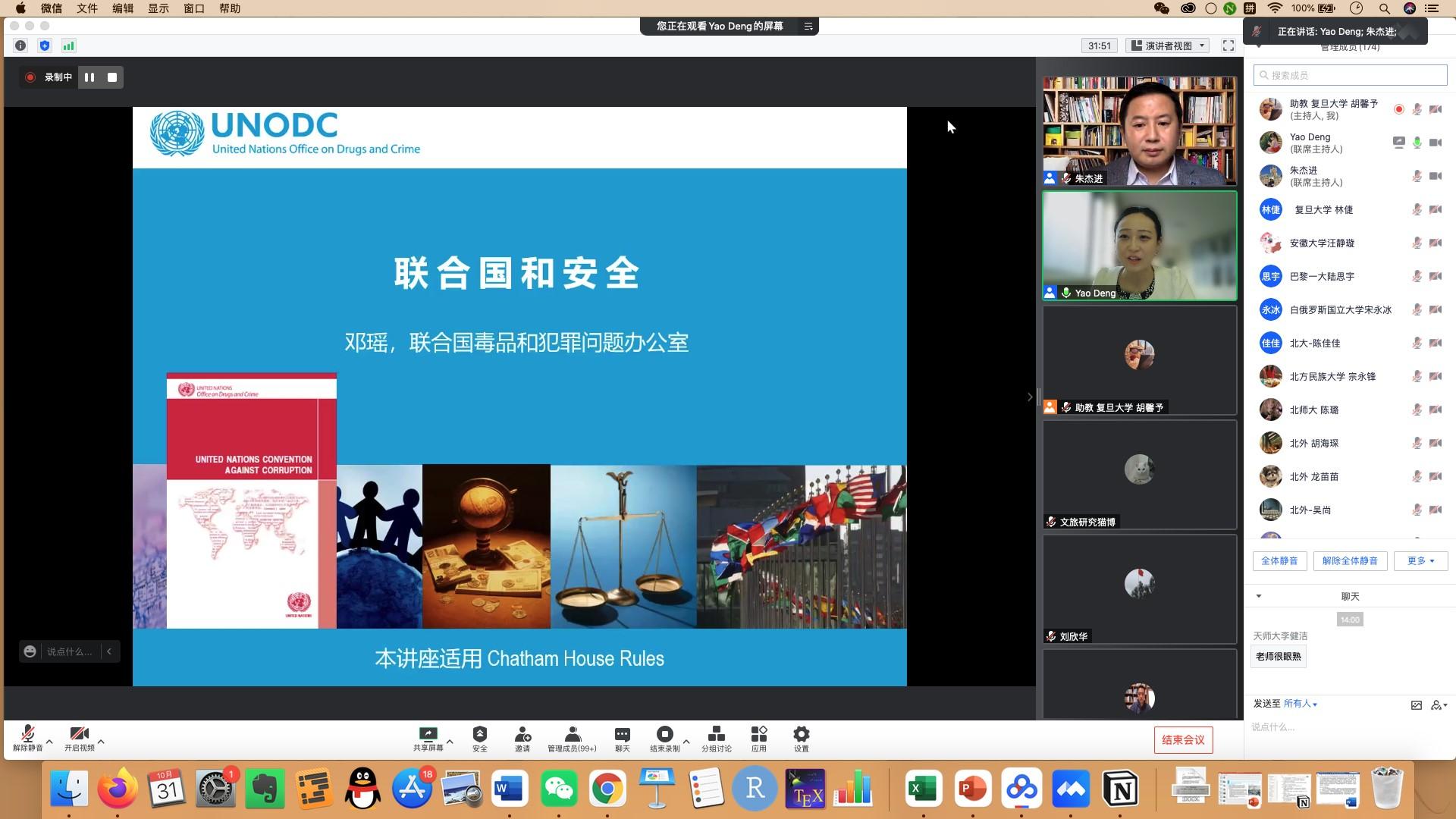The width and height of the screenshot is (1456, 819).
Task: Stop the recording square button
Action: click(112, 77)
